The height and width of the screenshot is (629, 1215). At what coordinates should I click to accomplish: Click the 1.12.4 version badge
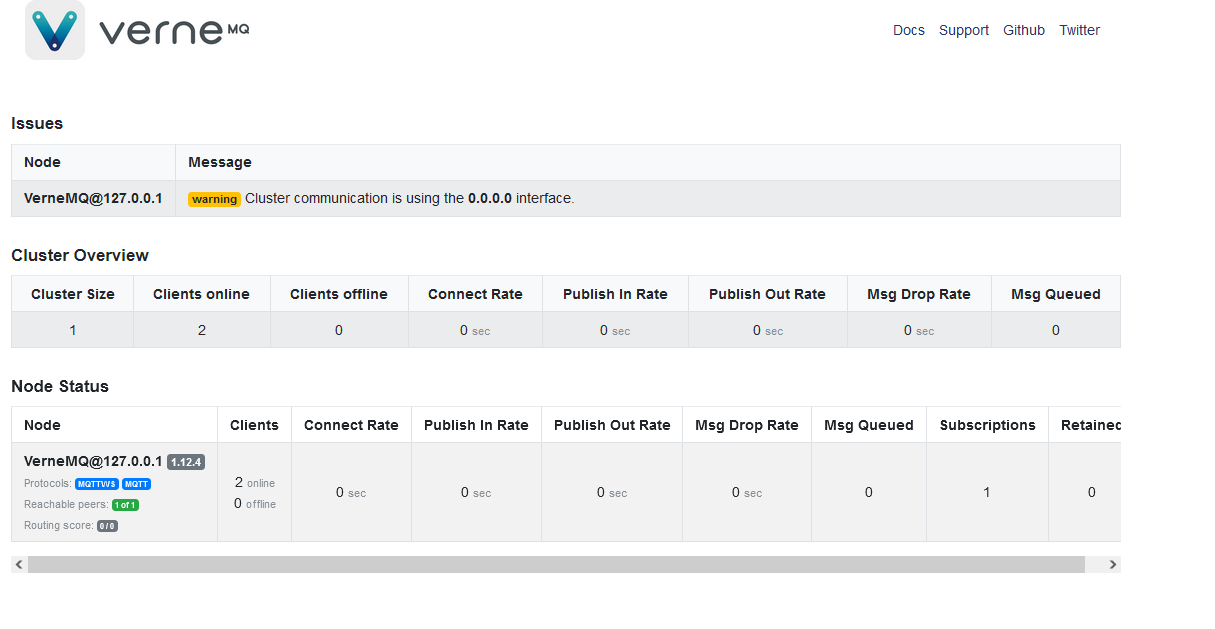pos(186,462)
